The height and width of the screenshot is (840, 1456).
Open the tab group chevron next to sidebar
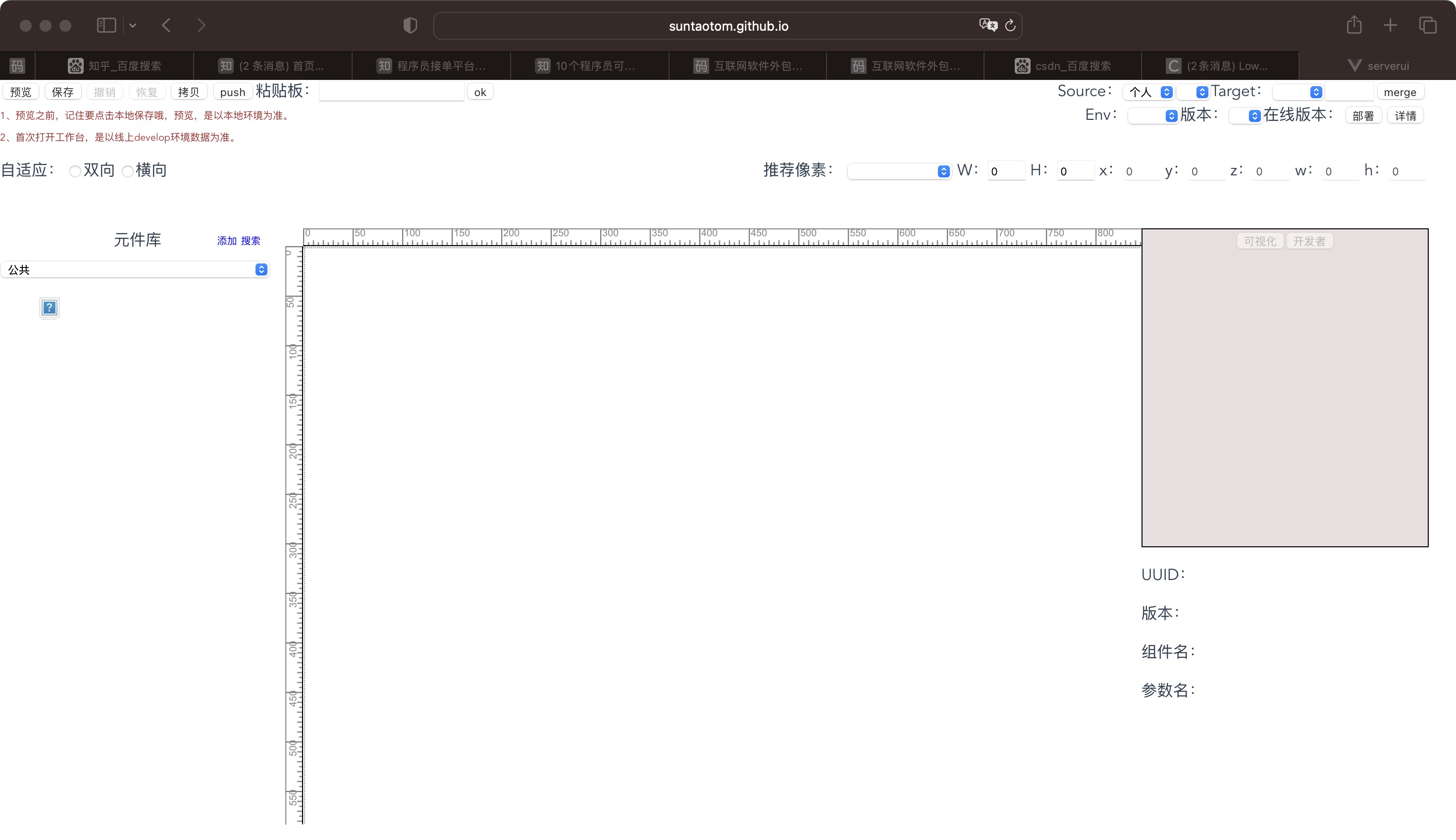coord(133,25)
